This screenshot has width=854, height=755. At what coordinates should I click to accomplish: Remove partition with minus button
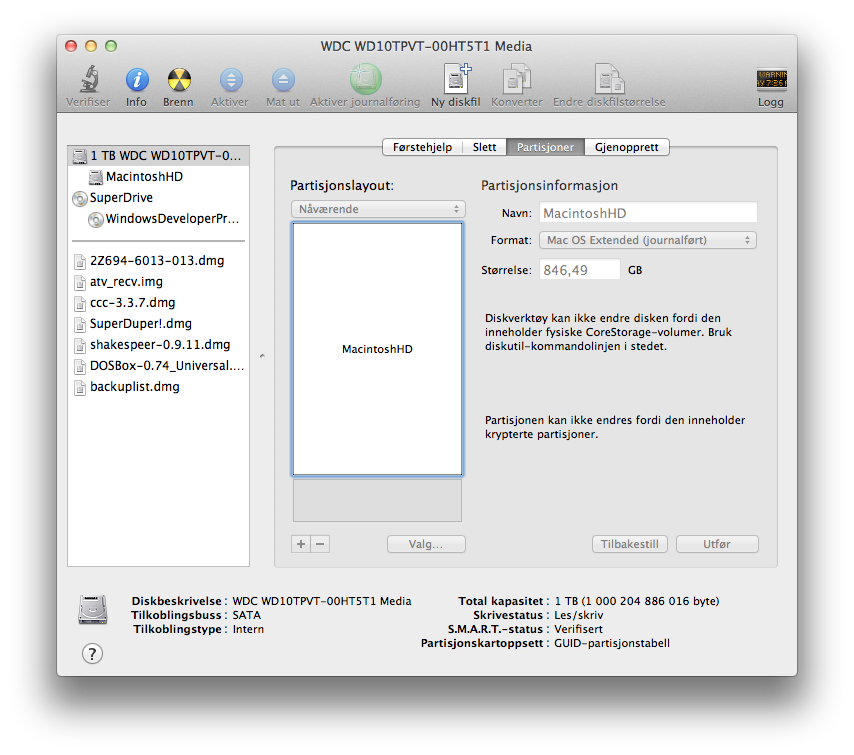pyautogui.click(x=320, y=544)
